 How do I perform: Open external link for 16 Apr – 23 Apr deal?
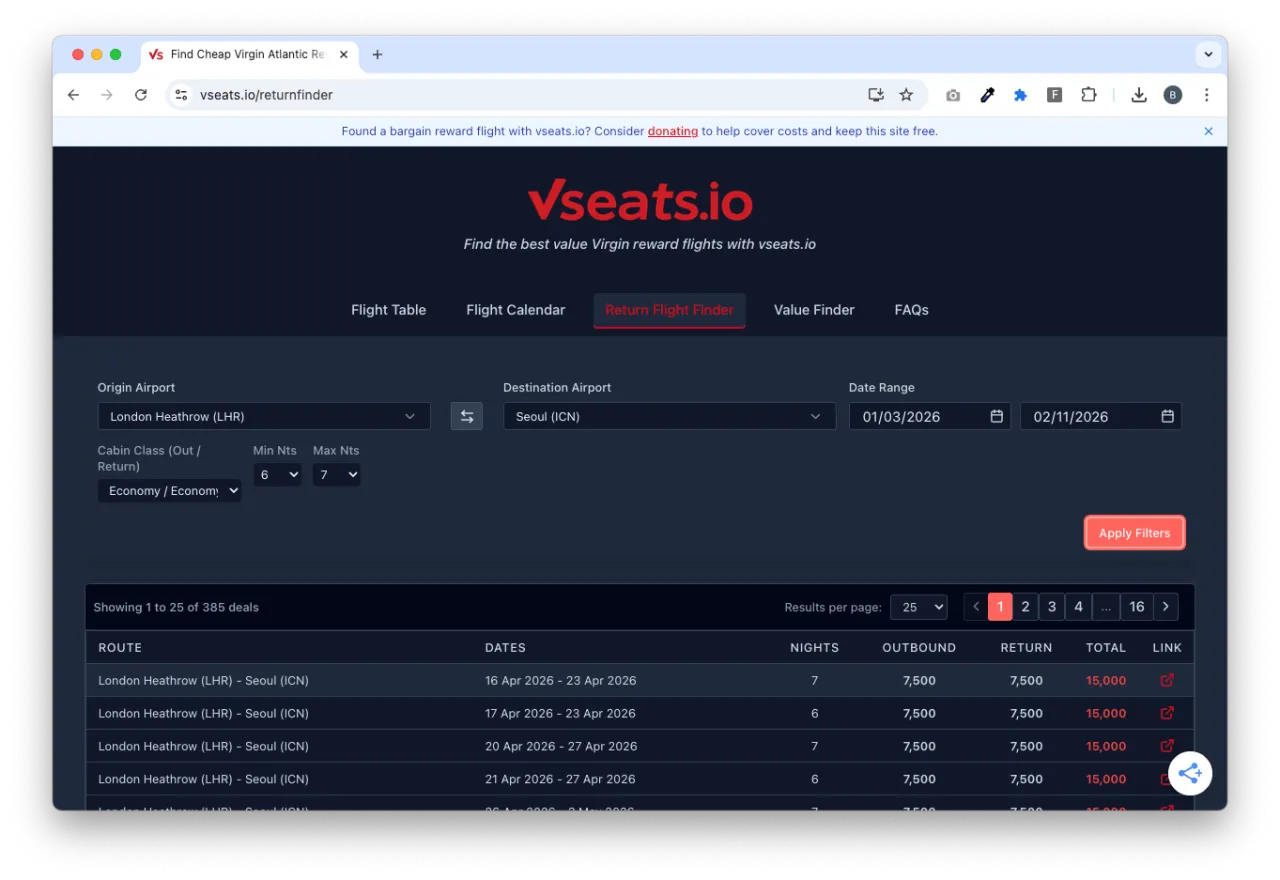tap(1166, 680)
